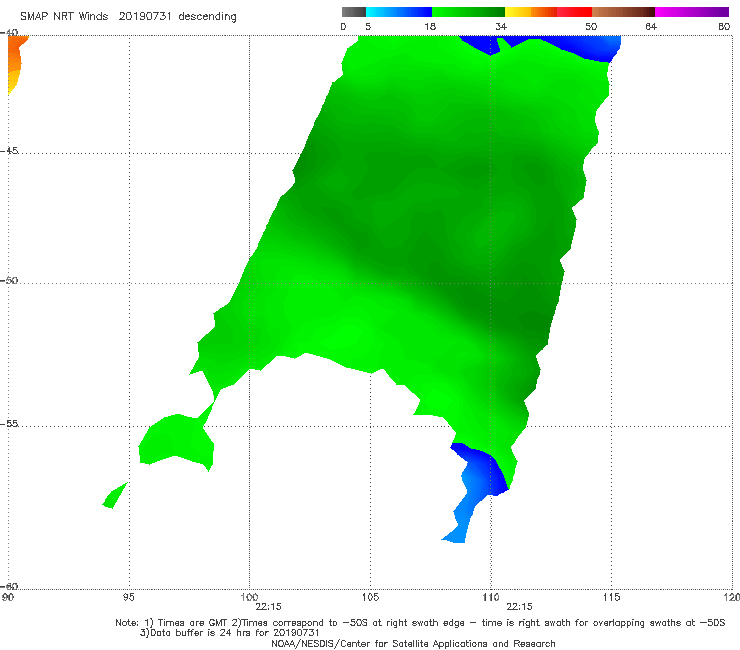Click latitude axis label -45
Image resolution: width=740 pixels, height=650 pixels.
tap(9, 151)
